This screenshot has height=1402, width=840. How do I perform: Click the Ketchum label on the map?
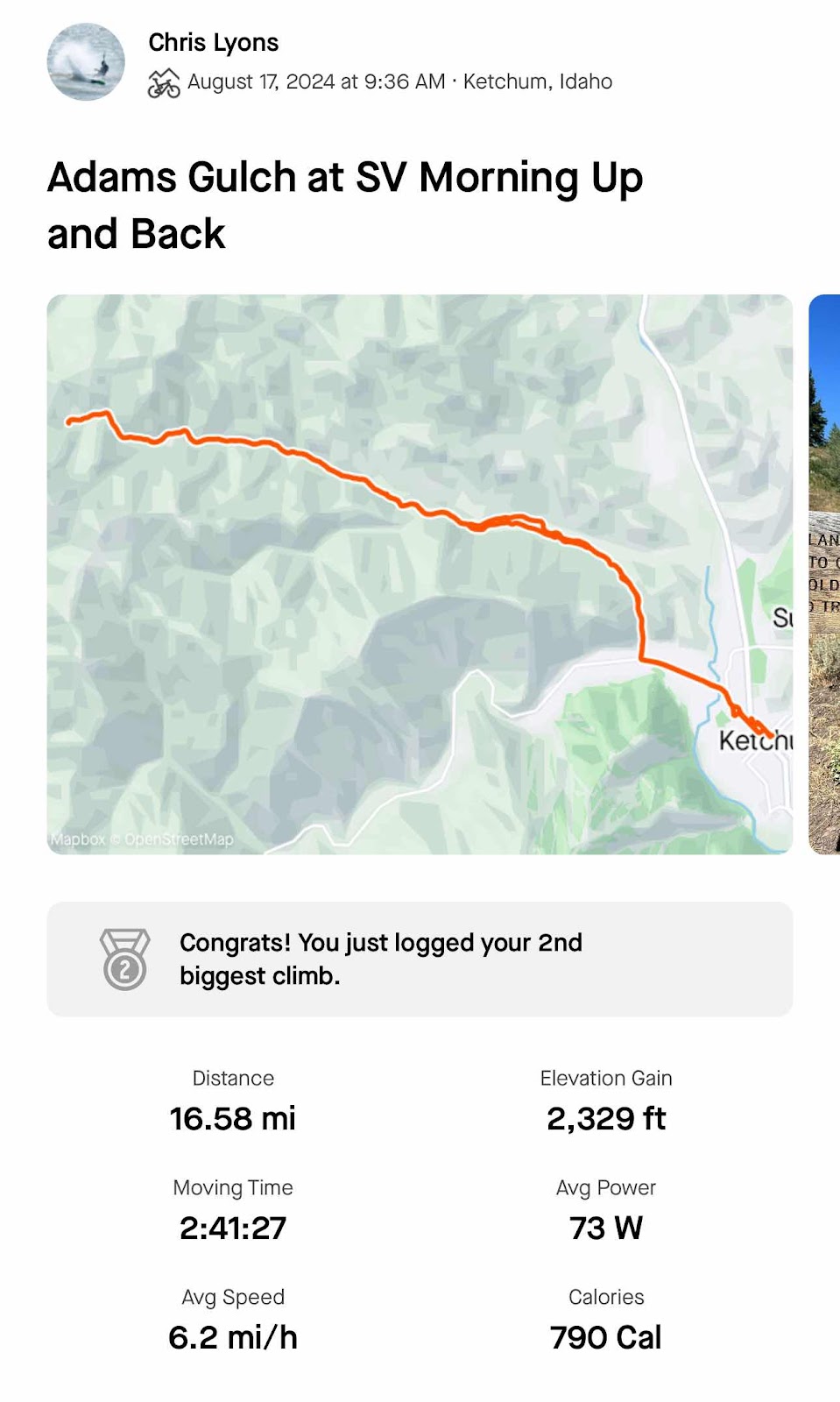755,740
